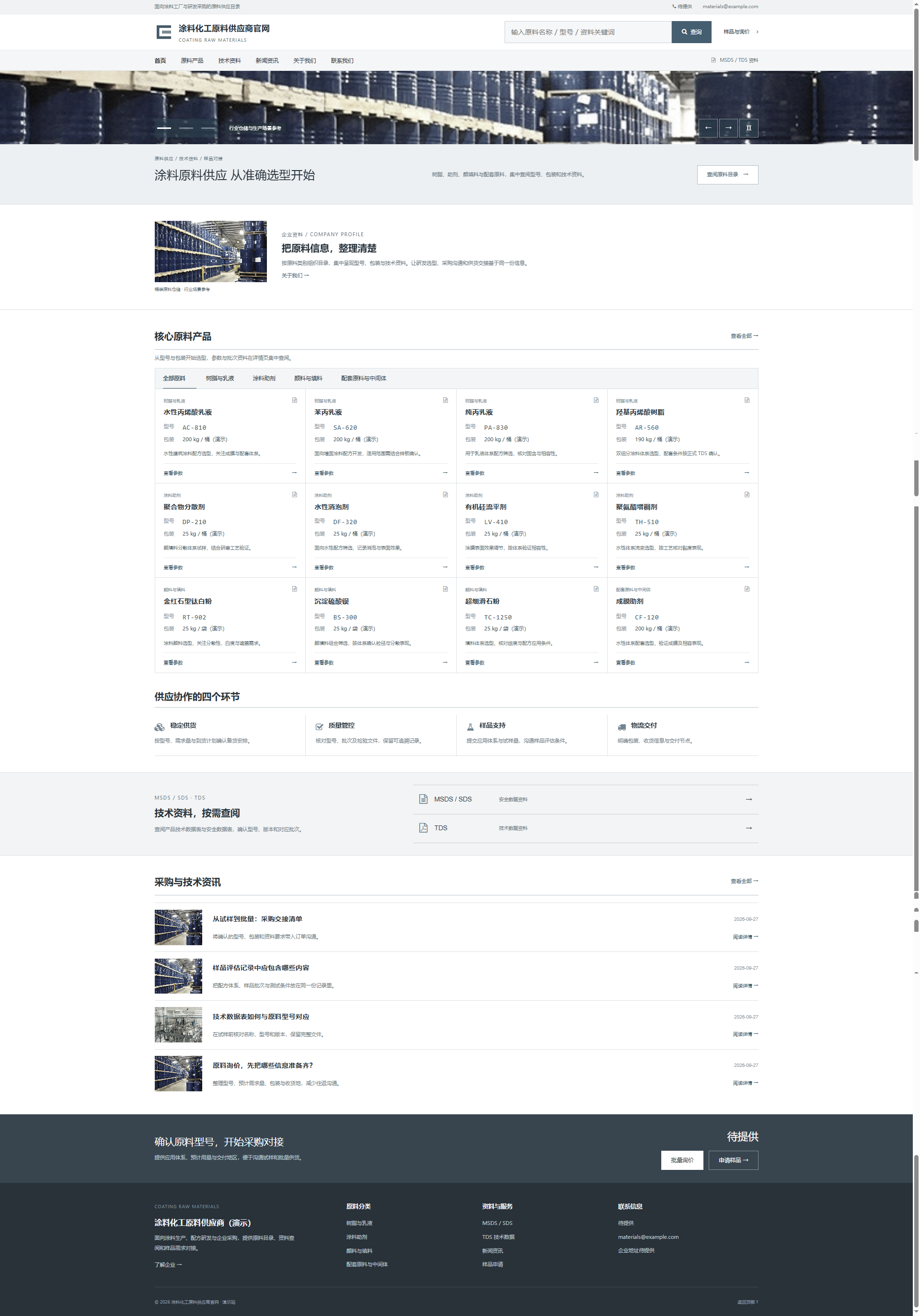The width and height of the screenshot is (920, 1316).
Task: Advance banner with the right arrow
Action: point(728,128)
